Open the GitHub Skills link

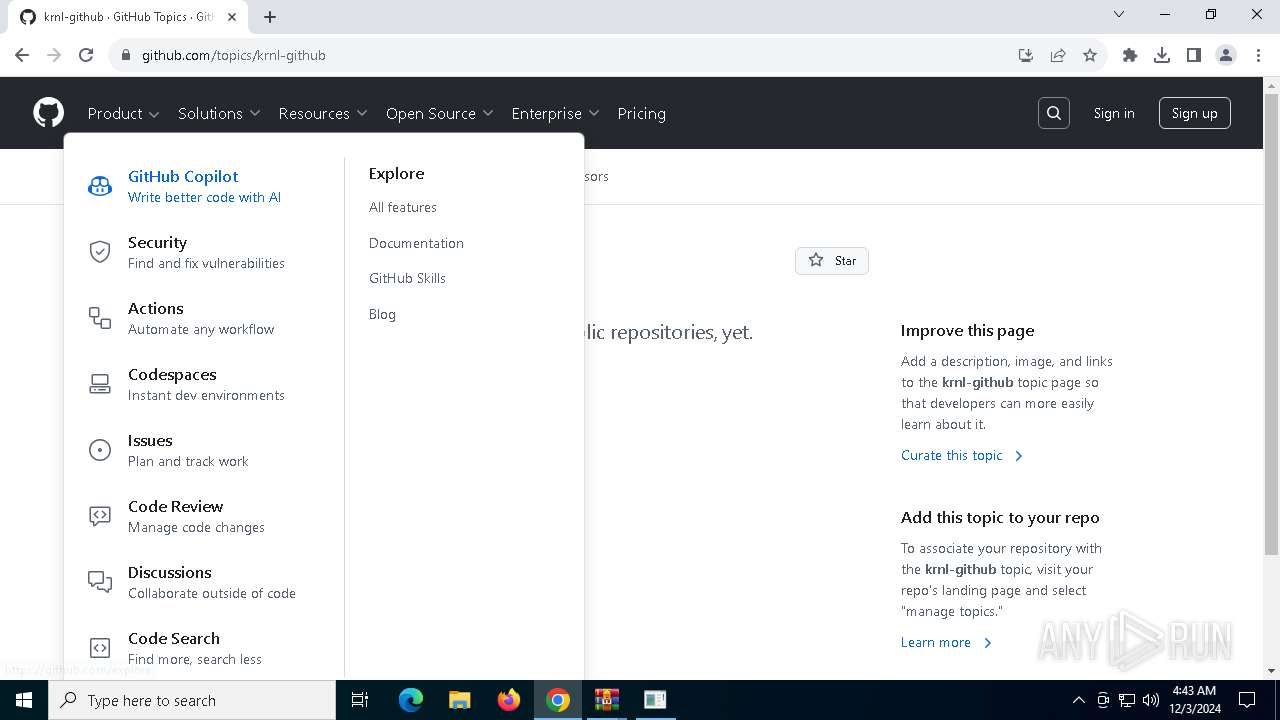pos(407,278)
